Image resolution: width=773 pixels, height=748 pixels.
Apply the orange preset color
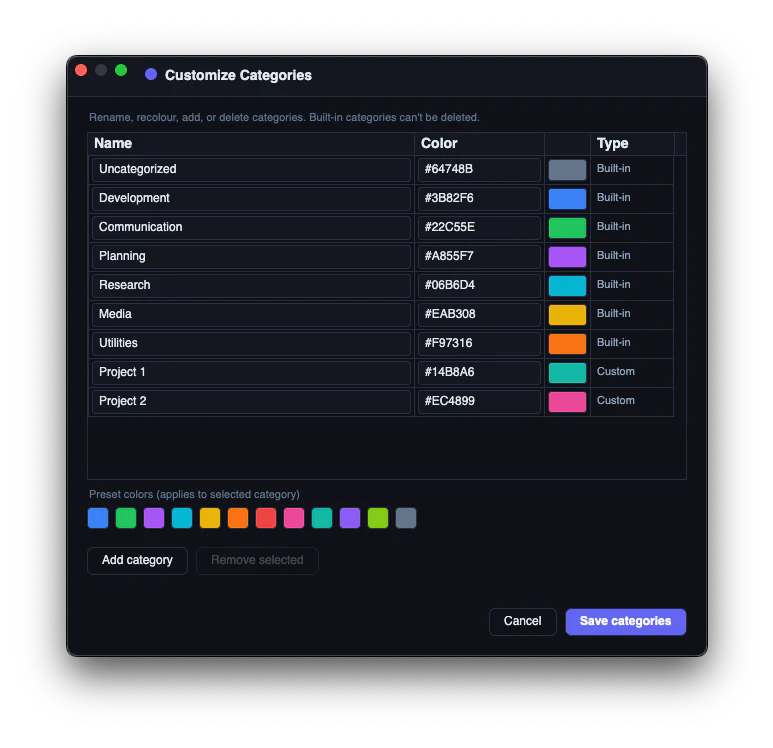[238, 518]
